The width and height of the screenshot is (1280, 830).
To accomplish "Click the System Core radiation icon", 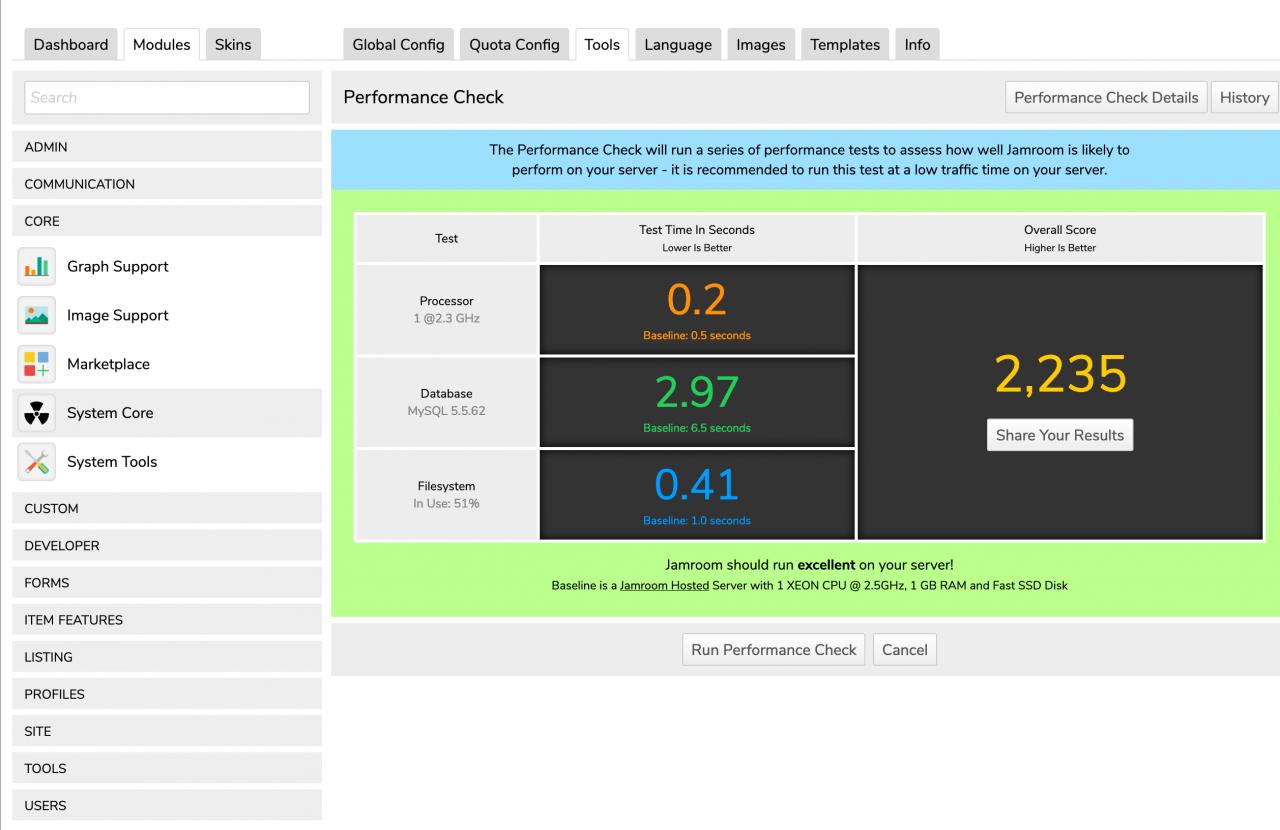I will [37, 413].
